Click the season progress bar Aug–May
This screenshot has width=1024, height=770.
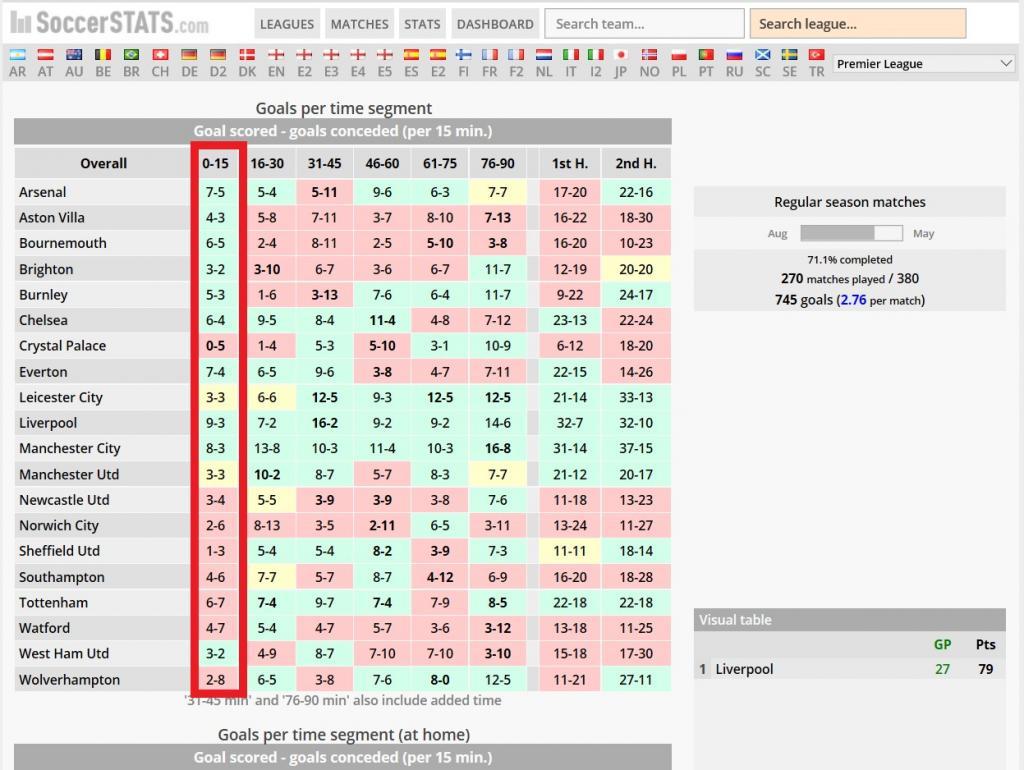pos(850,233)
